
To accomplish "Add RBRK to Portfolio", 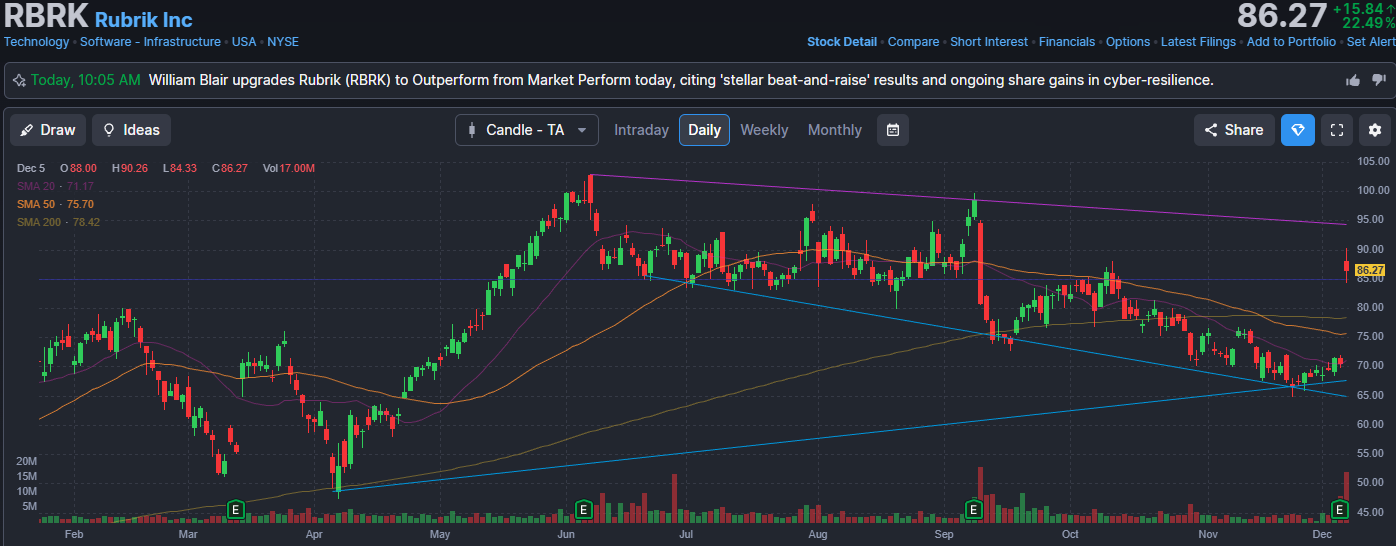I will (1291, 42).
